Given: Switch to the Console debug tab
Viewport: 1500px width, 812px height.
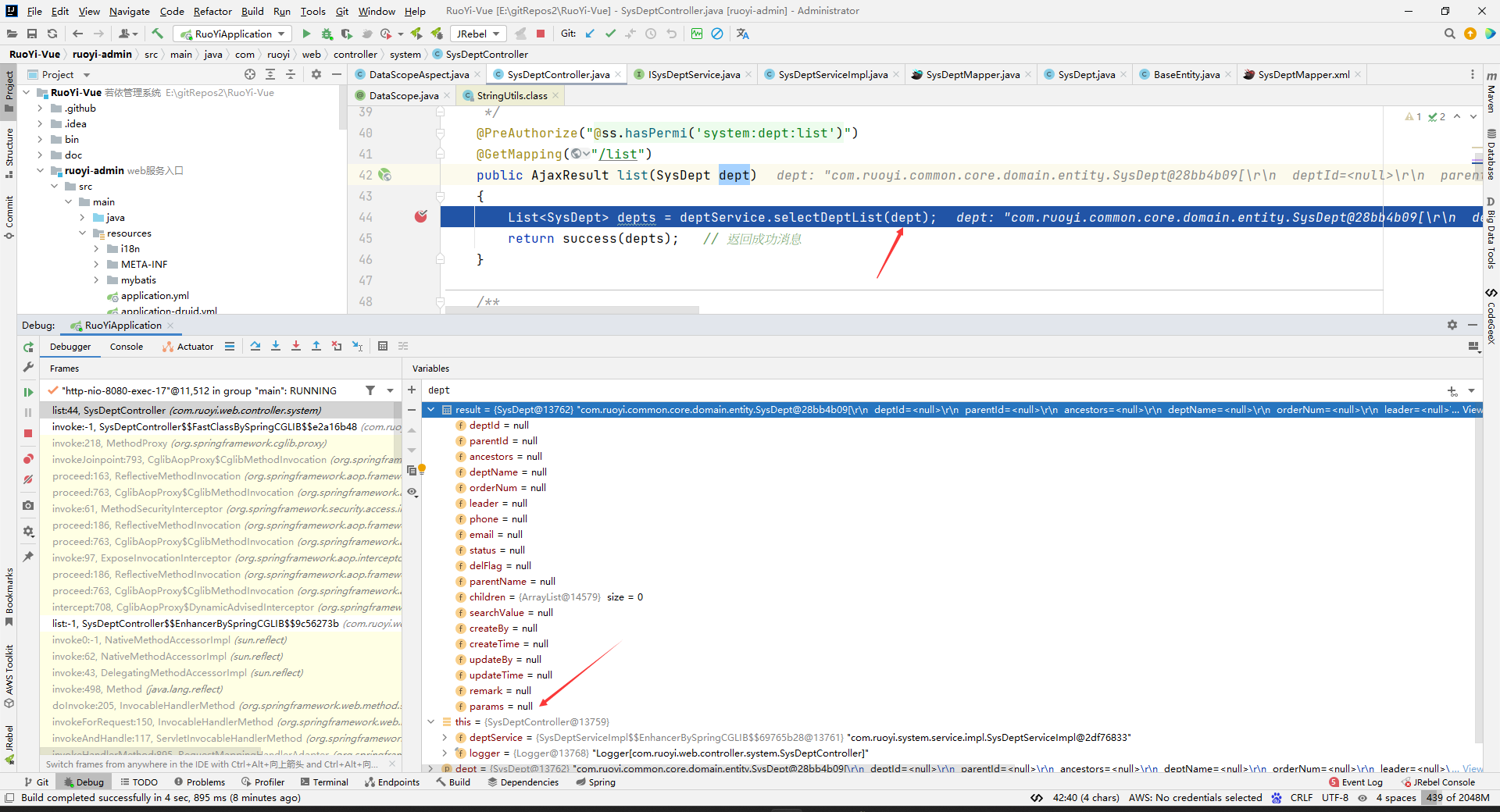Looking at the screenshot, I should [126, 347].
